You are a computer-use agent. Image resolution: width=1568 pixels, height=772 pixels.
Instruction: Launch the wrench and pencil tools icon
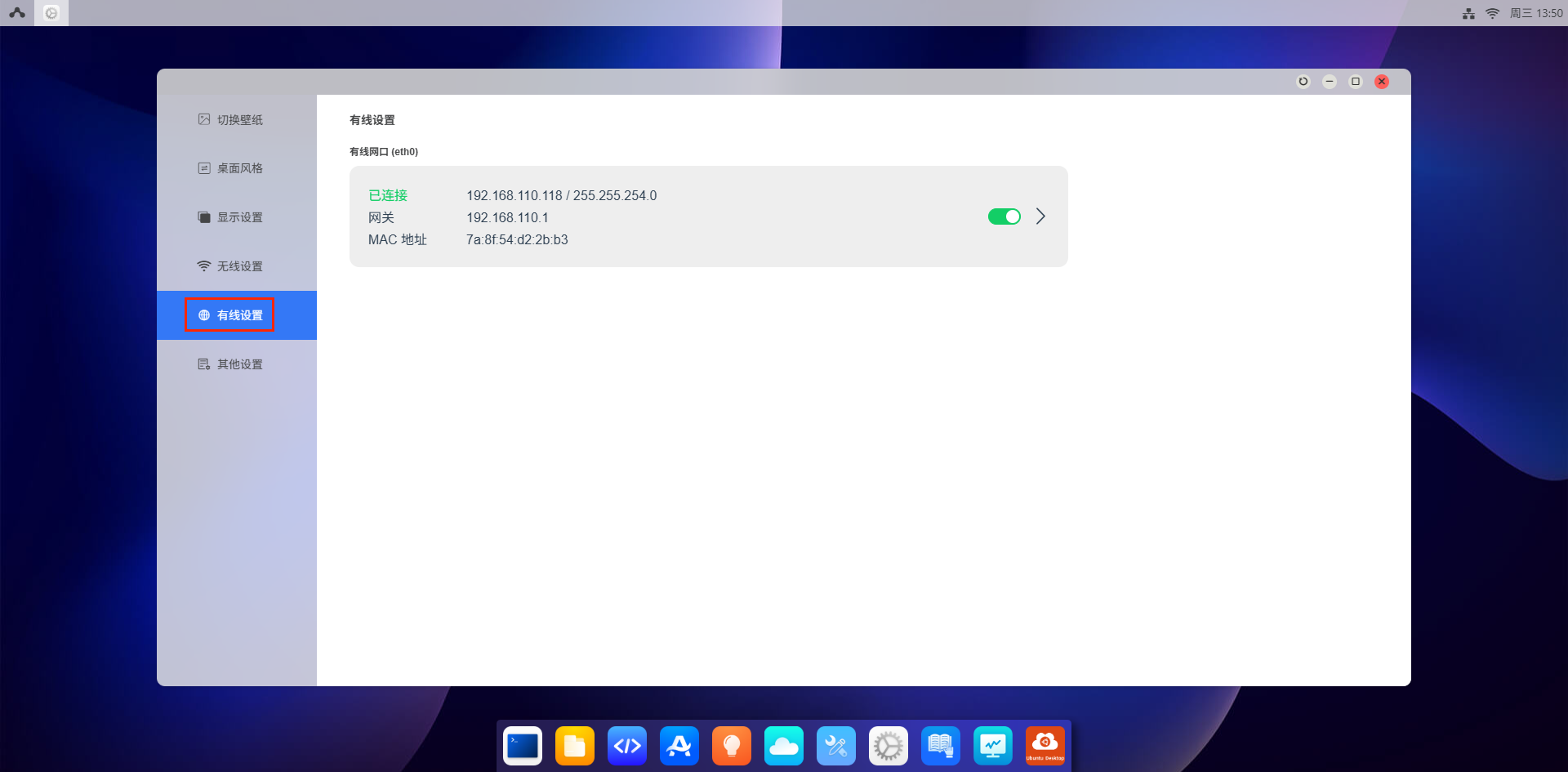836,746
